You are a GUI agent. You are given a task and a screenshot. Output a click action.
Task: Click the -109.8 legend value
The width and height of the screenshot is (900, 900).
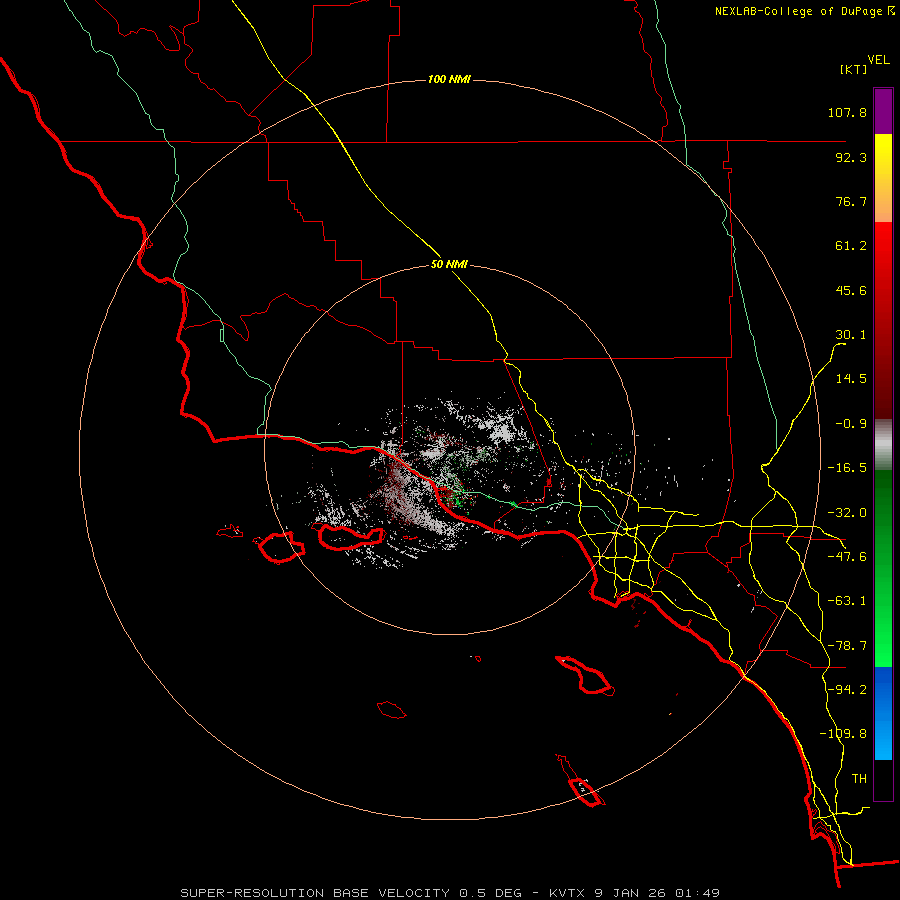pos(843,734)
